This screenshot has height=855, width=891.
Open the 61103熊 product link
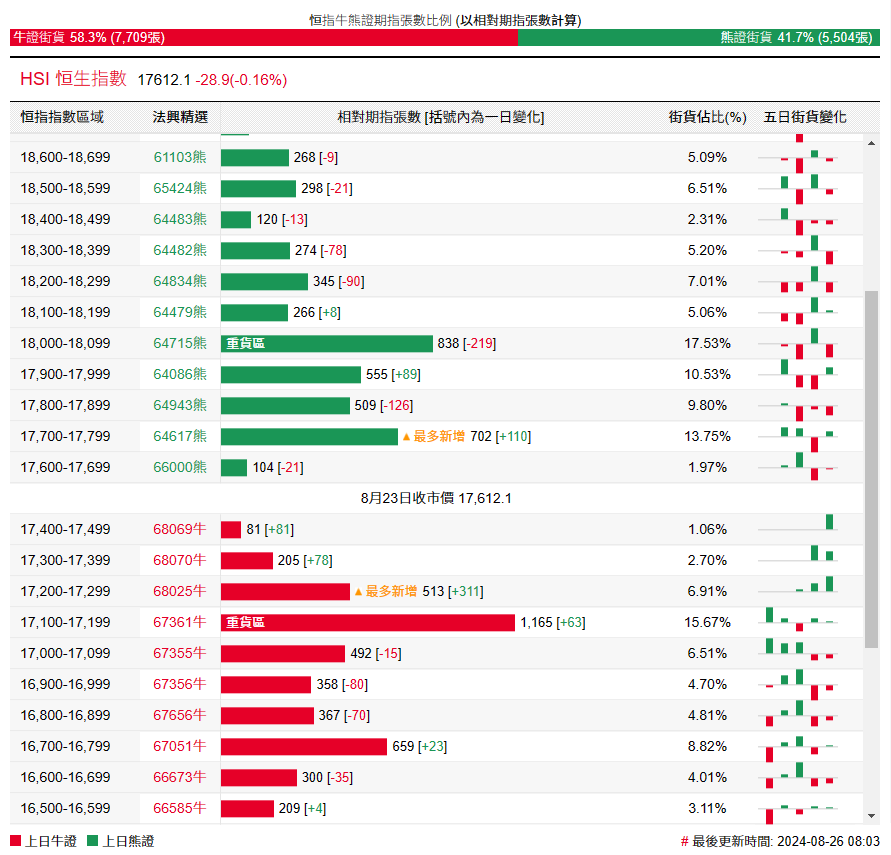click(180, 158)
